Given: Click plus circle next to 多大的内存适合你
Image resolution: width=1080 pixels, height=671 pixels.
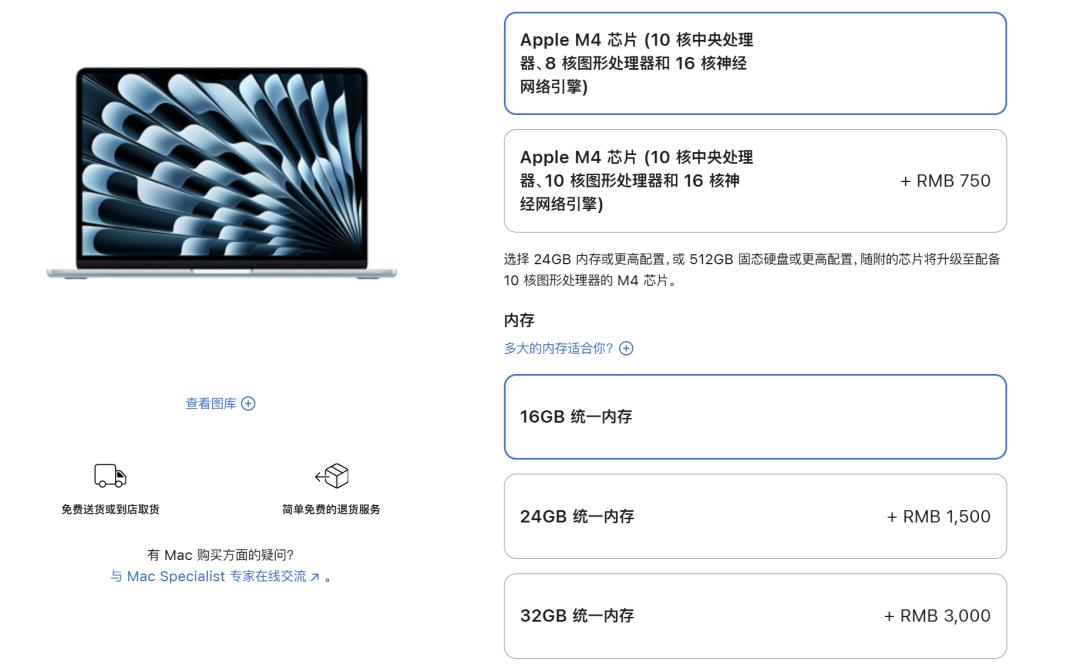Looking at the screenshot, I should 626,349.
